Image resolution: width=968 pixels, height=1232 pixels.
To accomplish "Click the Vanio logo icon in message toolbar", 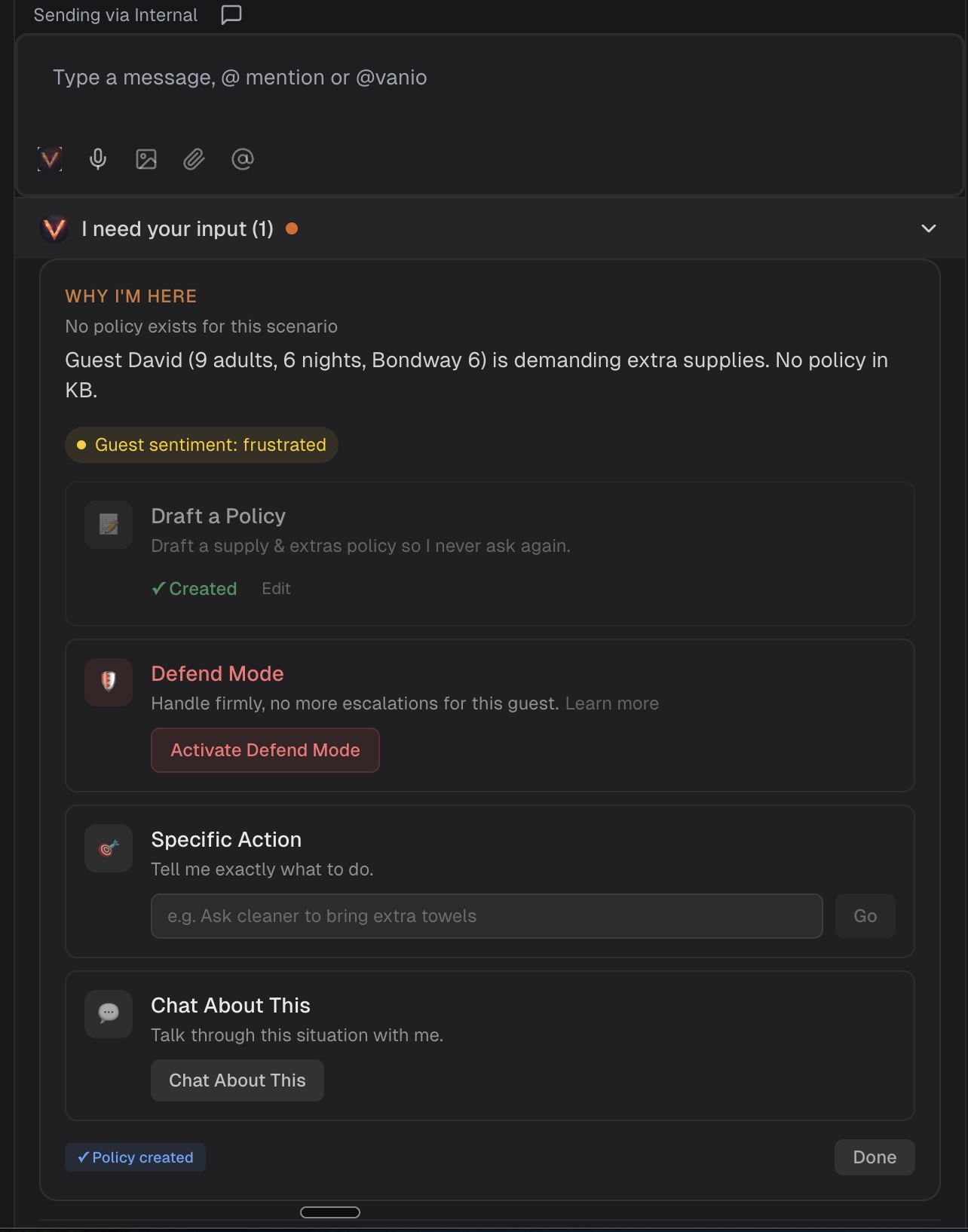I will pos(50,159).
